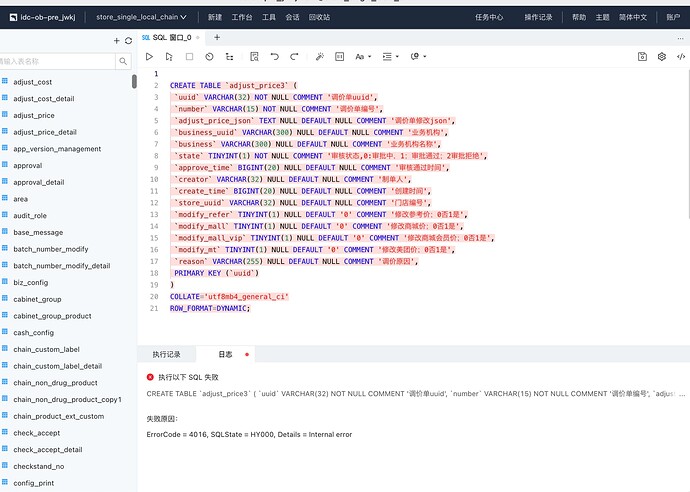The image size is (690, 492).
Task: Select the cash_config table
Action: [33, 333]
